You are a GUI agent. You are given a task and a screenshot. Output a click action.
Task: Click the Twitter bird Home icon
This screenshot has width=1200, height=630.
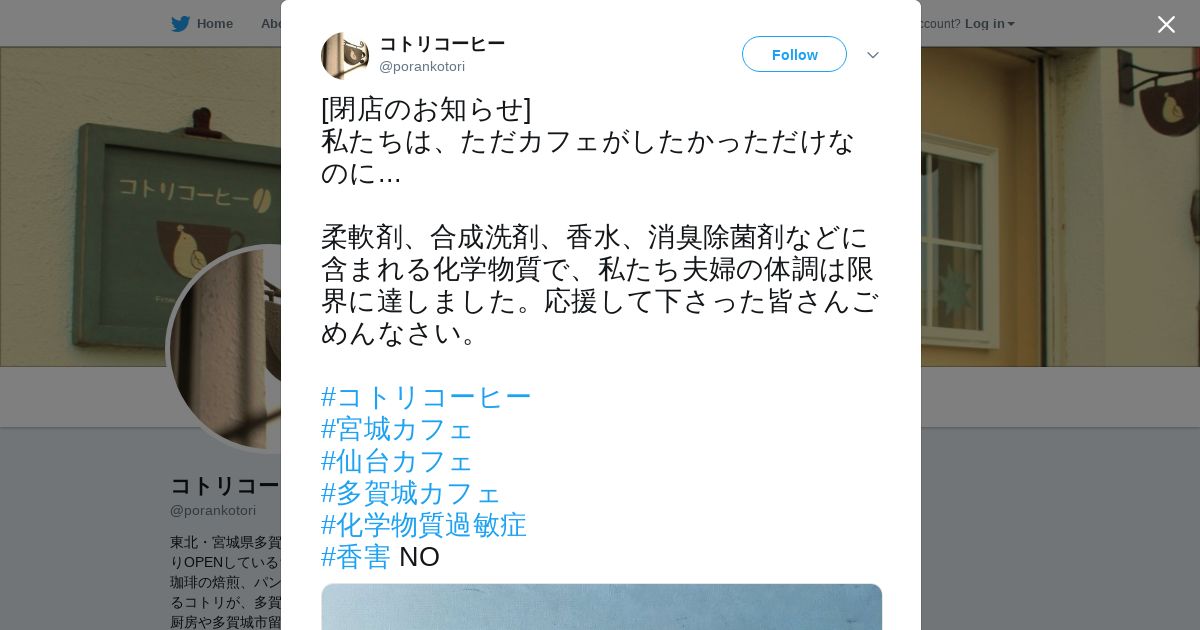coord(180,24)
